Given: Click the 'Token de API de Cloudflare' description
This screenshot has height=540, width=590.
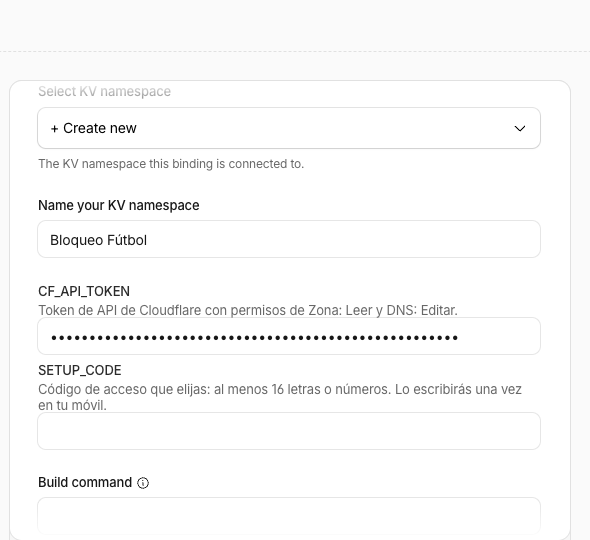Looking at the screenshot, I should tap(248, 310).
